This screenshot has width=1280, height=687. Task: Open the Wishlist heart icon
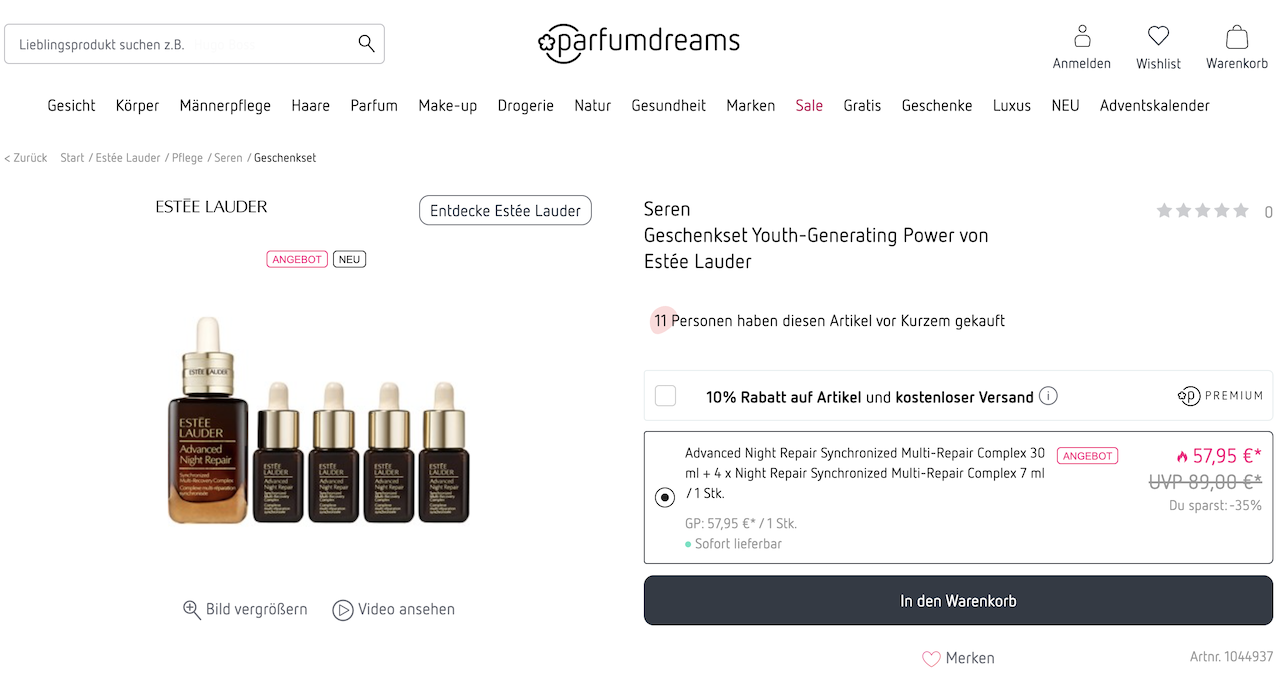(1158, 37)
